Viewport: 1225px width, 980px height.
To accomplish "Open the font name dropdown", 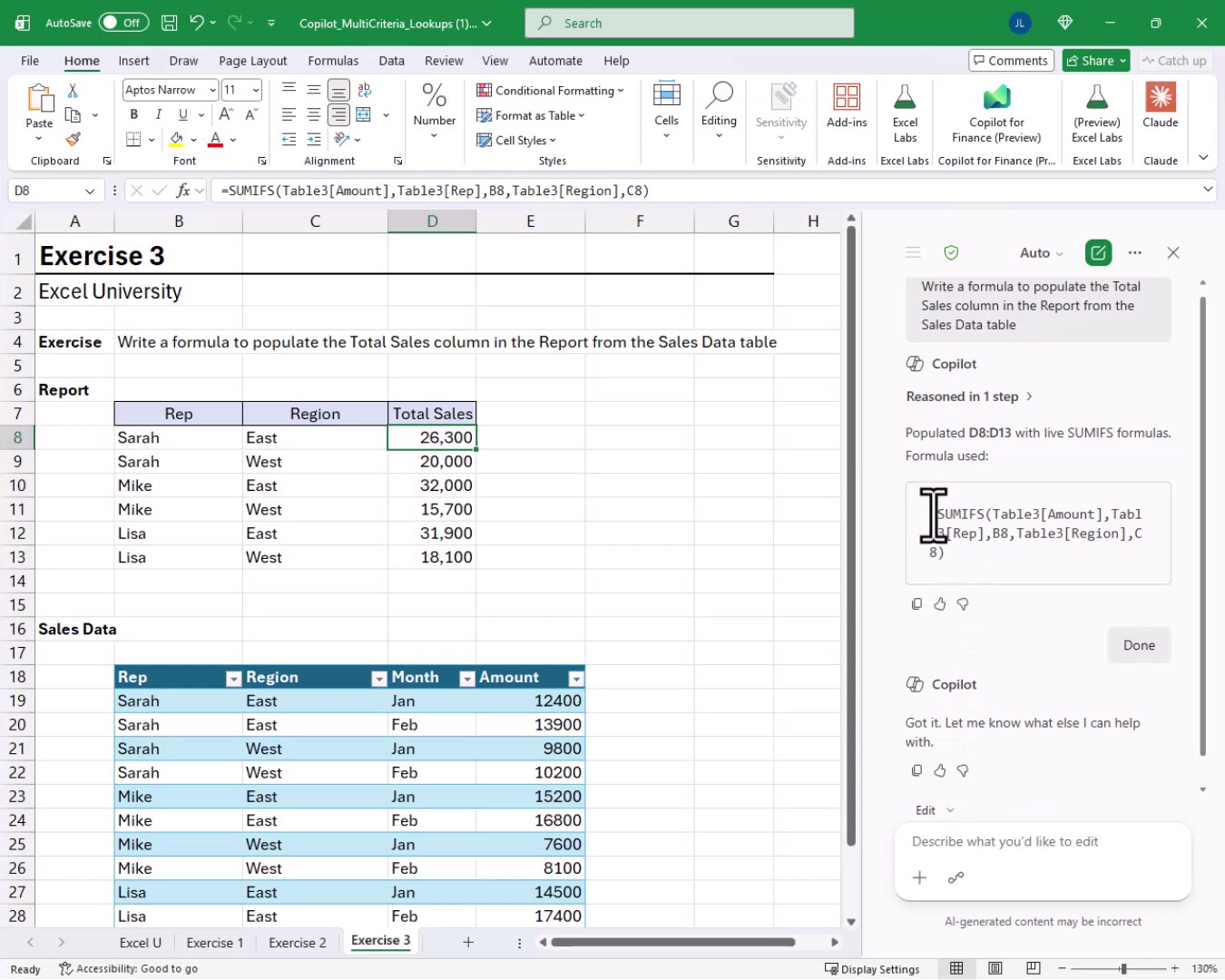I will click(212, 90).
